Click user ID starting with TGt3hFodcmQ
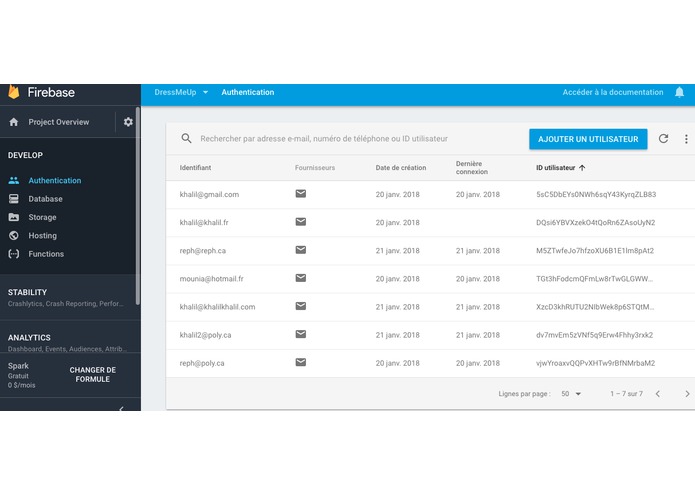 [594, 279]
